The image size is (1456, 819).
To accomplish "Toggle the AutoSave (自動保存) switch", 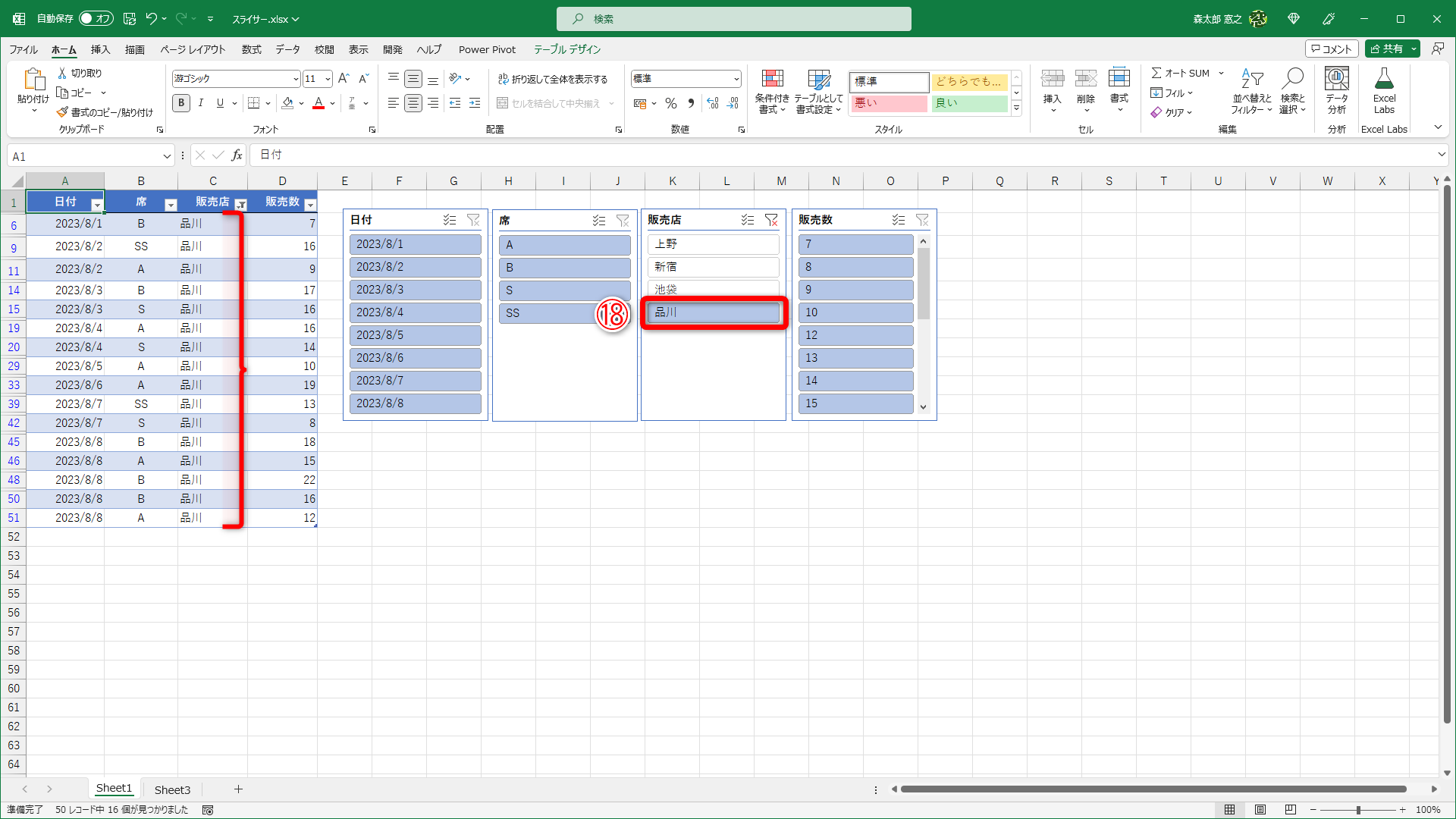I will [96, 18].
